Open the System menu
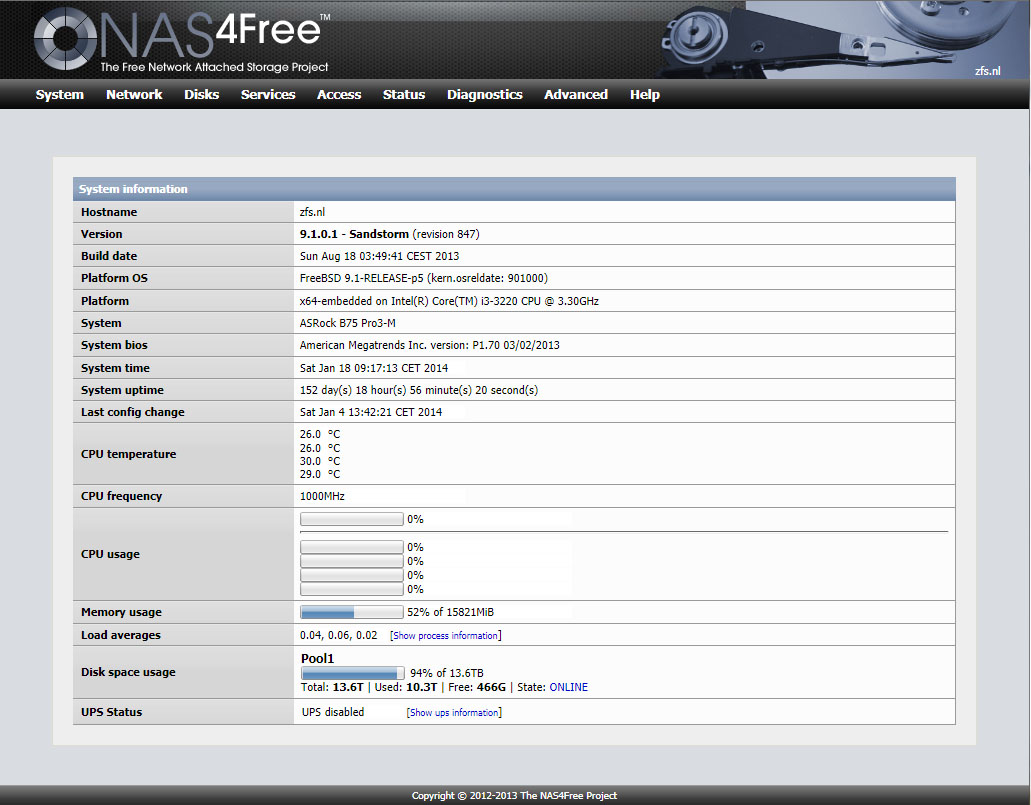Screen dimensions: 1031x805 (x=60, y=95)
